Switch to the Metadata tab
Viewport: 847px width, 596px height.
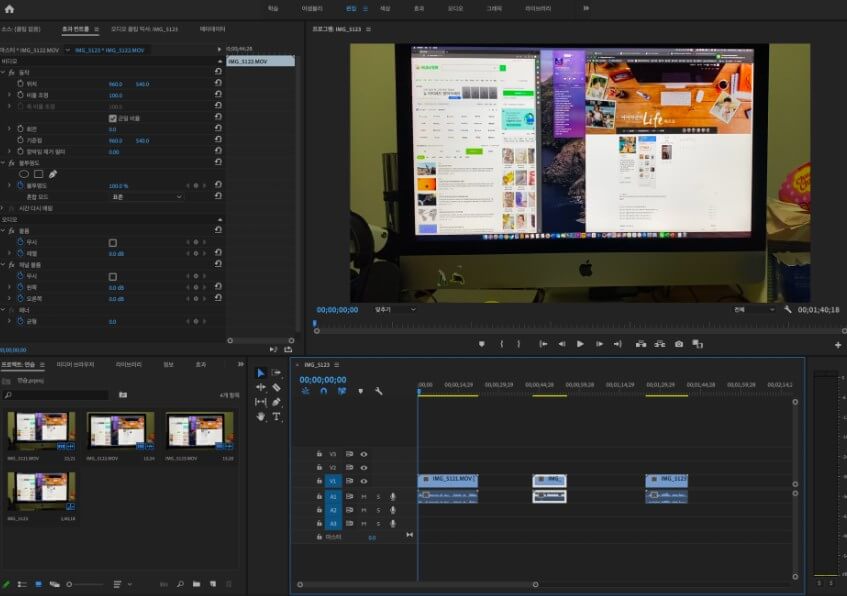(x=212, y=30)
